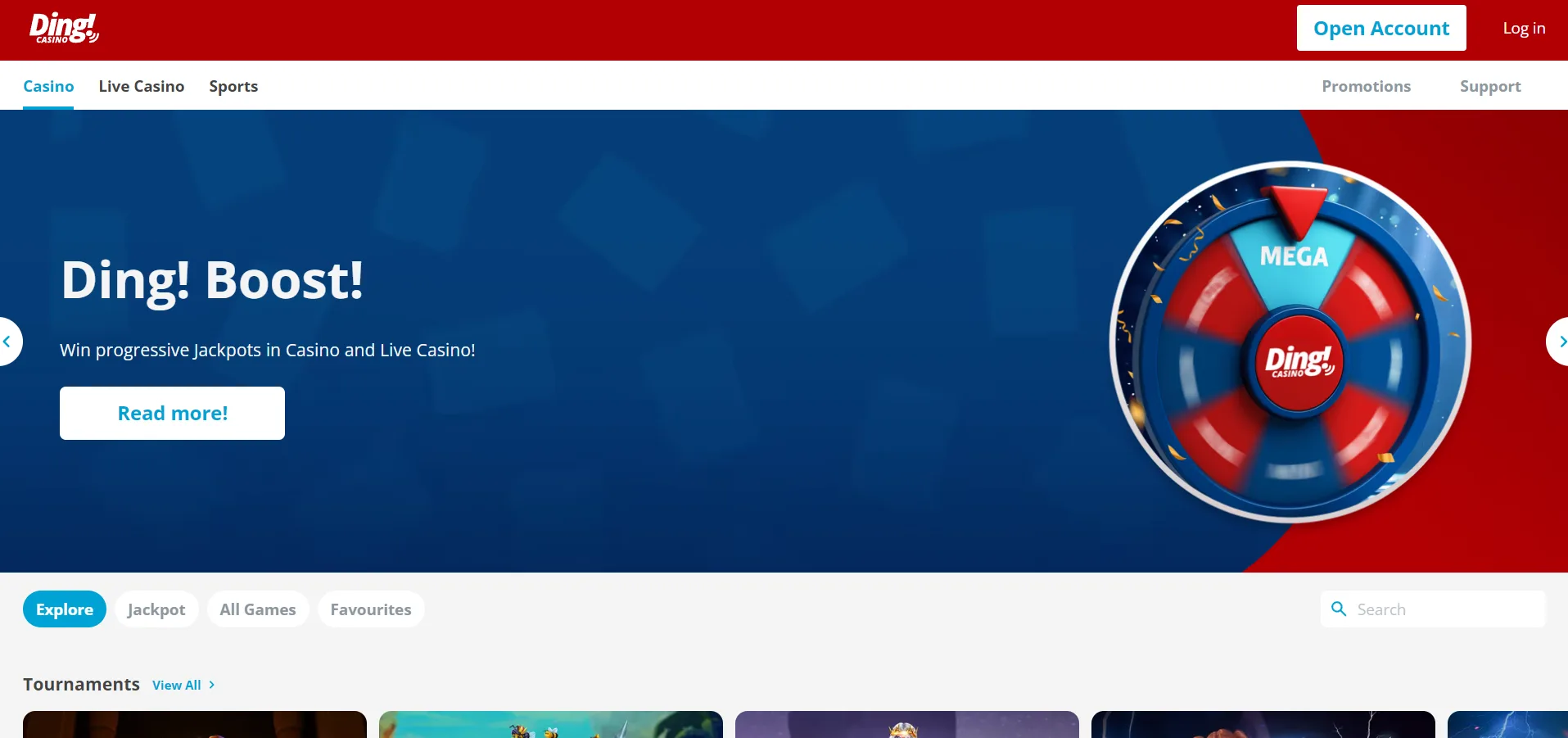Click the Log in link
The height and width of the screenshot is (738, 1568).
1524,28
